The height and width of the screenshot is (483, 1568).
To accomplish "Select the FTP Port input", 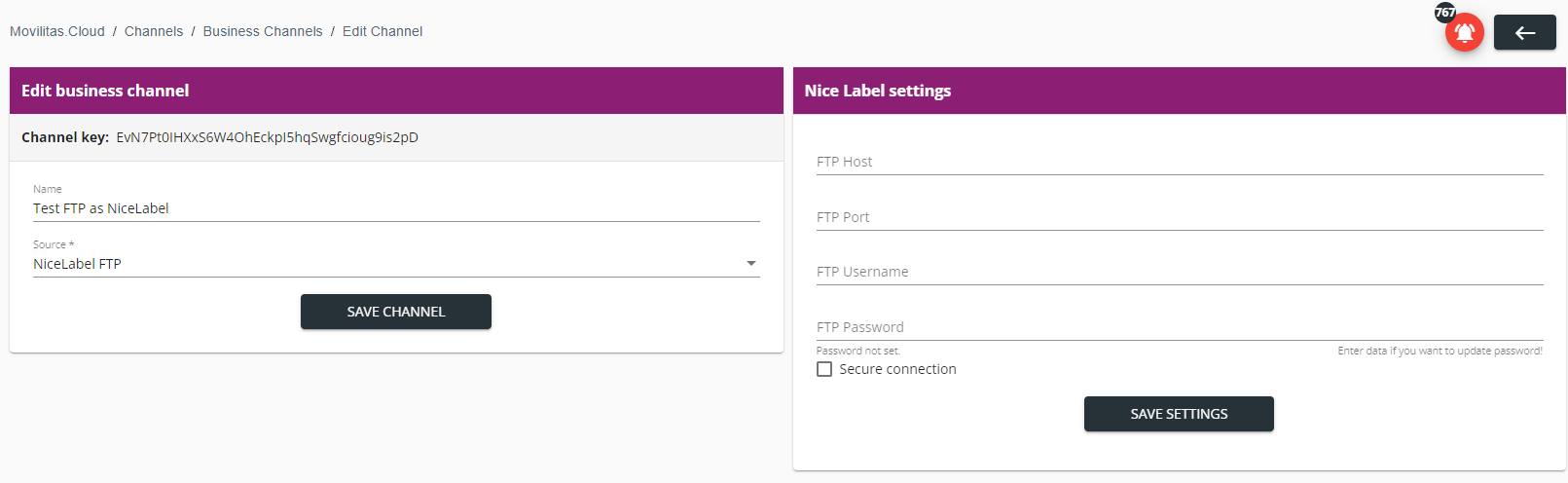I will pos(1179,217).
